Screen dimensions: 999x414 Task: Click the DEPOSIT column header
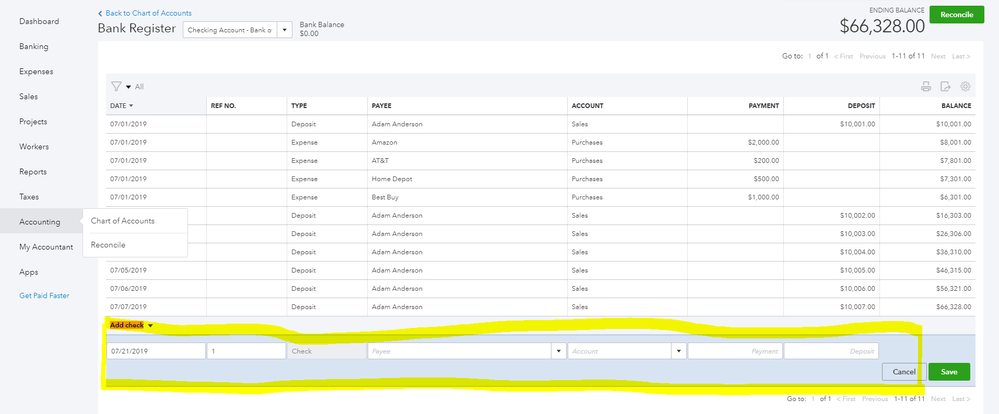861,106
